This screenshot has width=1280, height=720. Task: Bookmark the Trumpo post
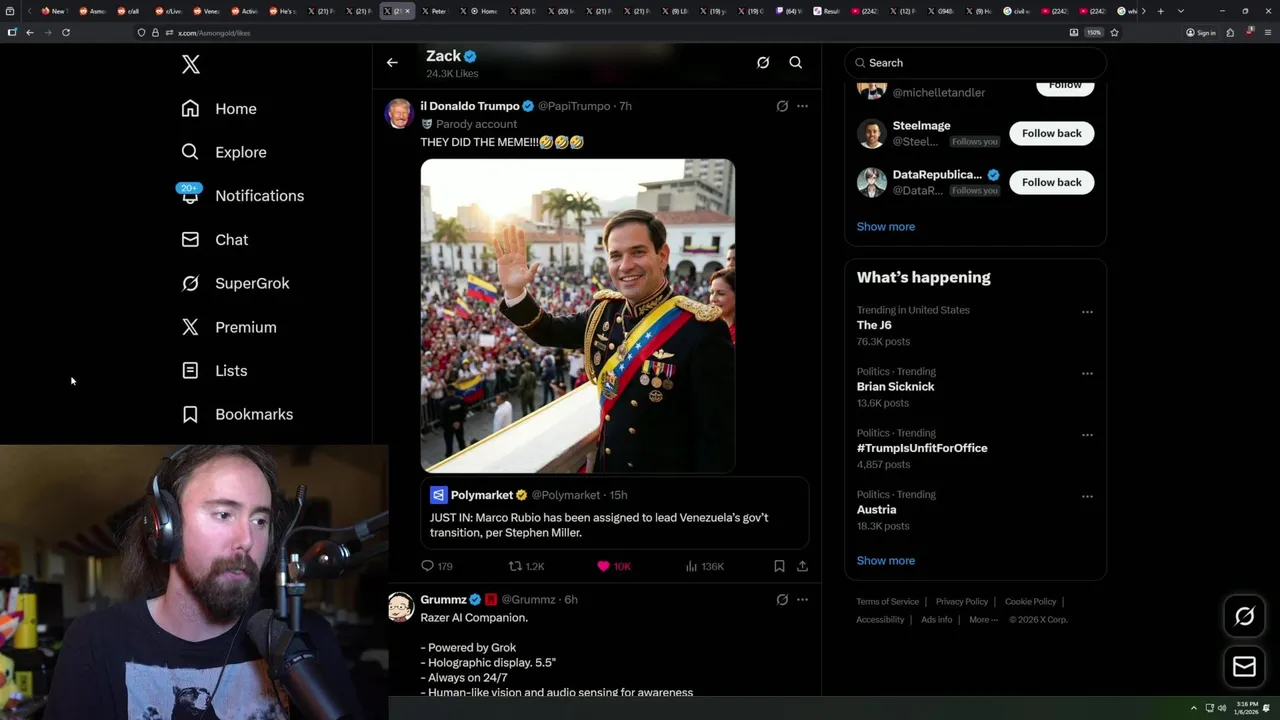[x=779, y=566]
